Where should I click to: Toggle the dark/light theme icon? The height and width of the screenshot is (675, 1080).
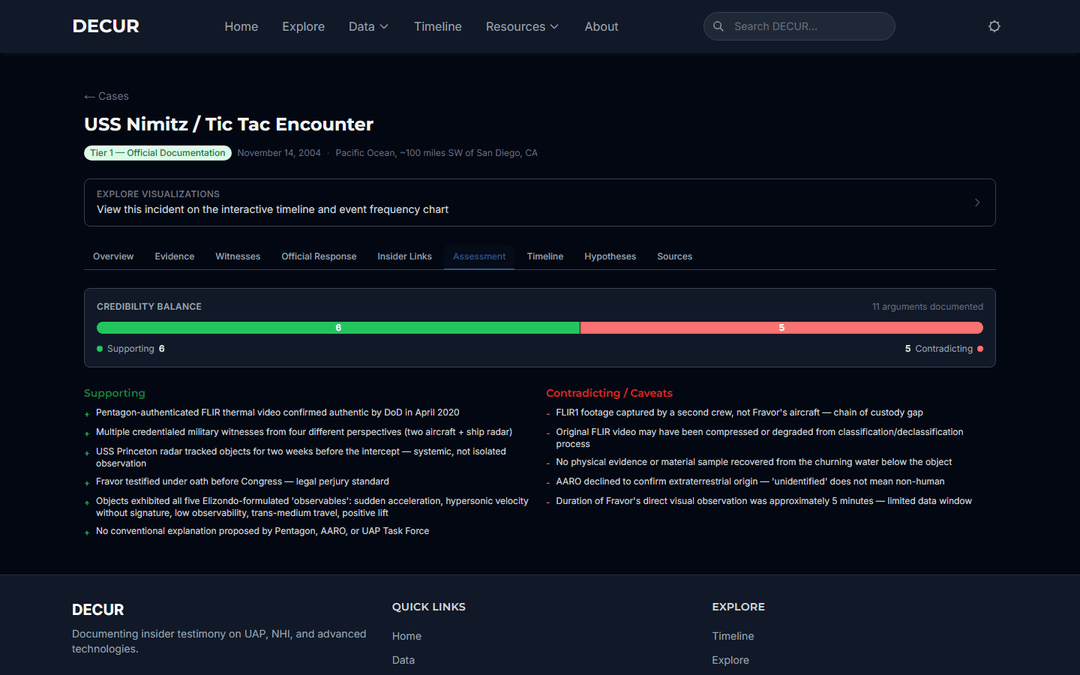pyautogui.click(x=994, y=26)
